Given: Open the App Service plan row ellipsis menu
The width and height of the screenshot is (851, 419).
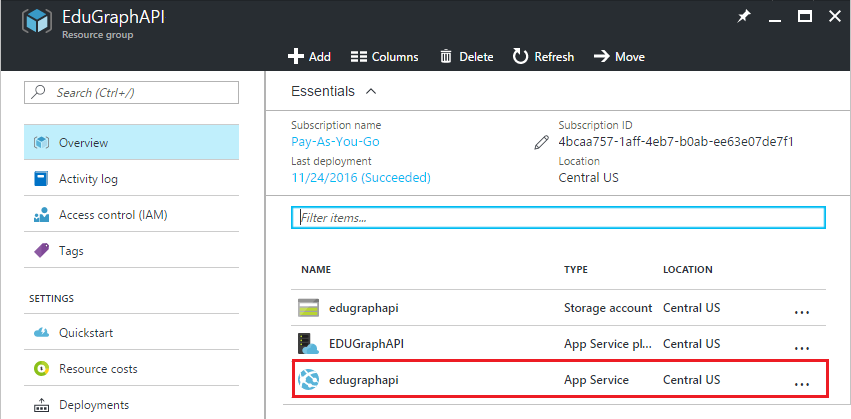Looking at the screenshot, I should pos(802,348).
